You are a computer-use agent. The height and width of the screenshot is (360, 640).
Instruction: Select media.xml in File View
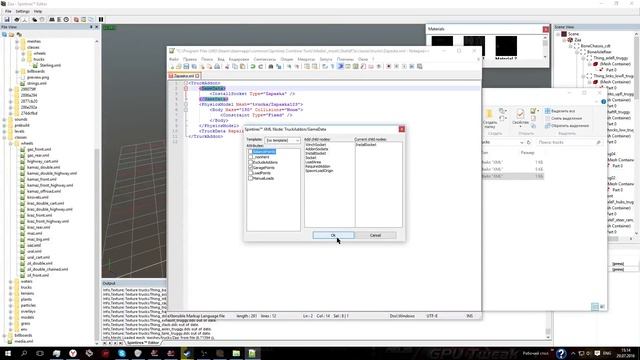[x=24, y=341]
